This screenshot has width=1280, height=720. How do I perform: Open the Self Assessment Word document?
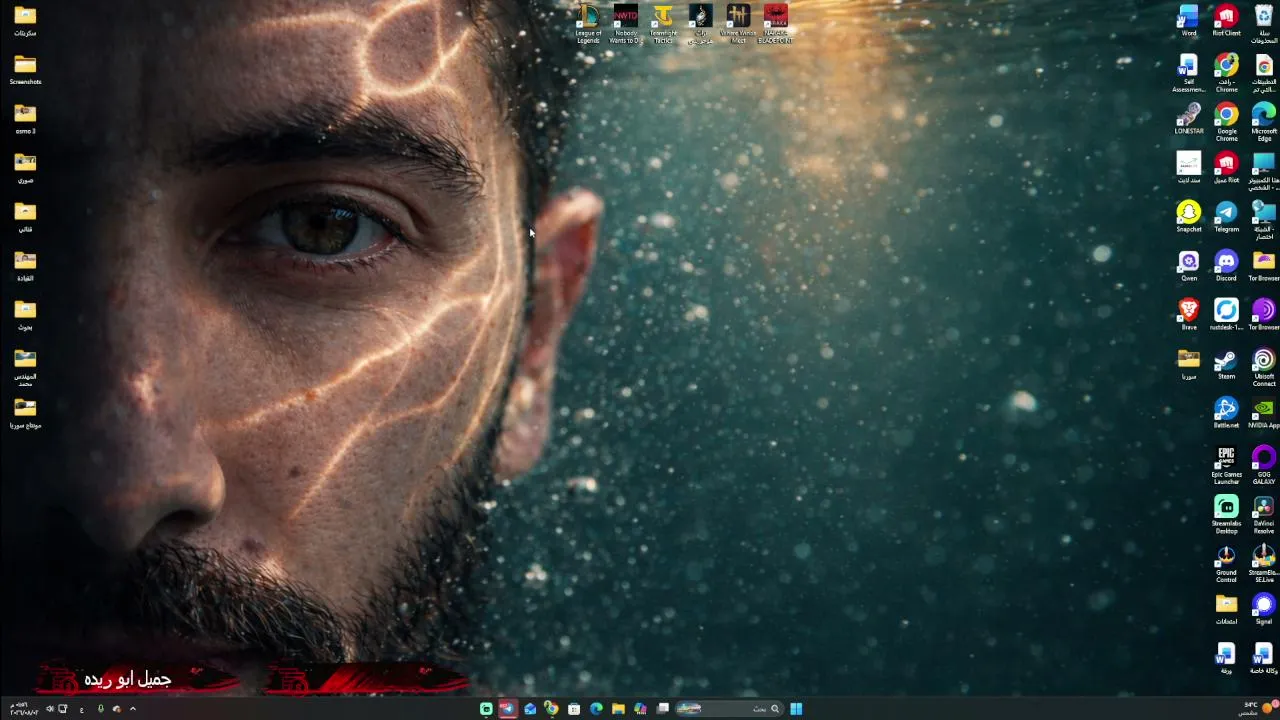(1188, 73)
